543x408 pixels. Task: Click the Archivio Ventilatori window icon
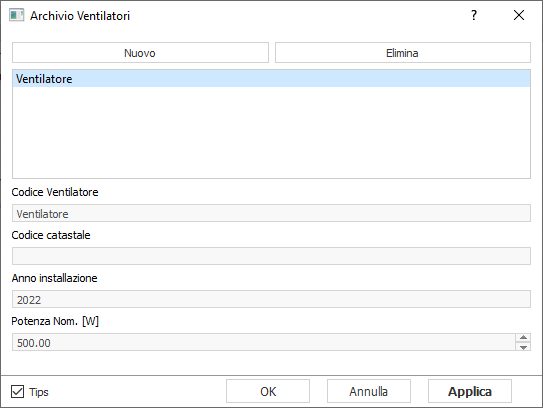(x=17, y=16)
